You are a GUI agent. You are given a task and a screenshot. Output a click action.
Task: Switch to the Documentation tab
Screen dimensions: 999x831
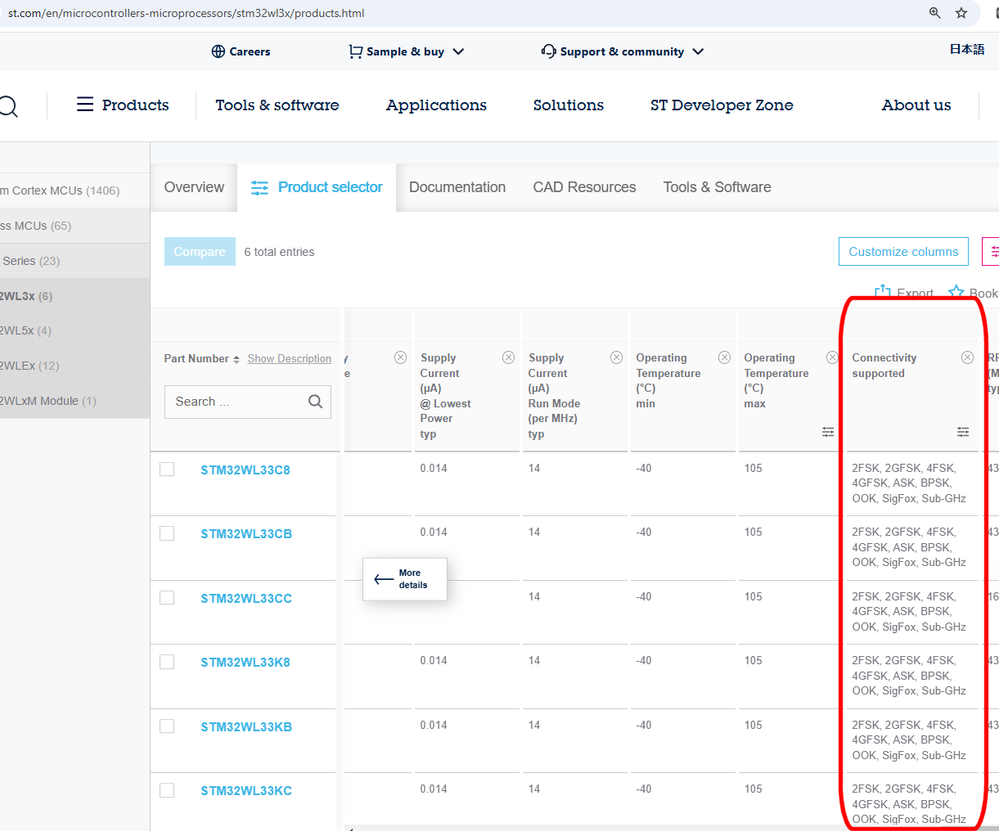457,187
